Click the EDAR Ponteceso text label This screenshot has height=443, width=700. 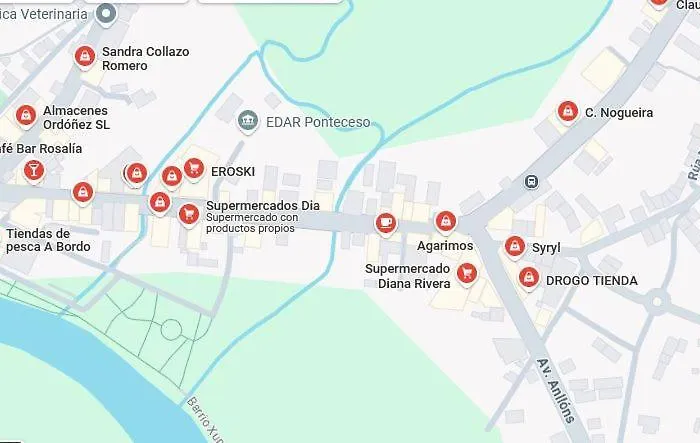coord(318,122)
